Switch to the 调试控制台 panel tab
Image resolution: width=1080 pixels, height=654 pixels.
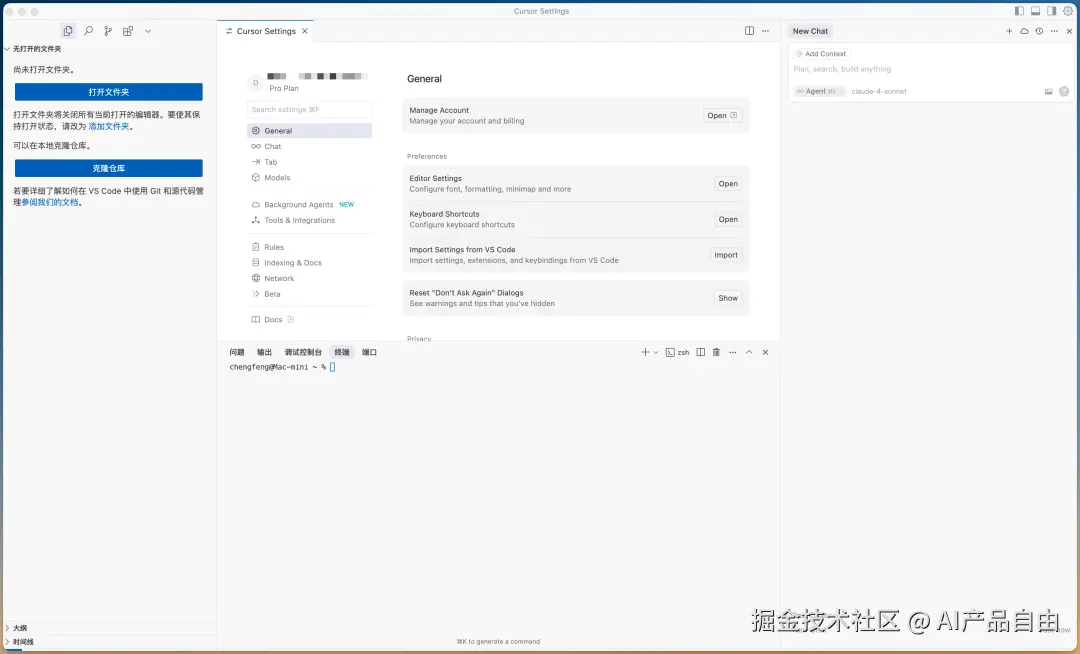click(303, 352)
